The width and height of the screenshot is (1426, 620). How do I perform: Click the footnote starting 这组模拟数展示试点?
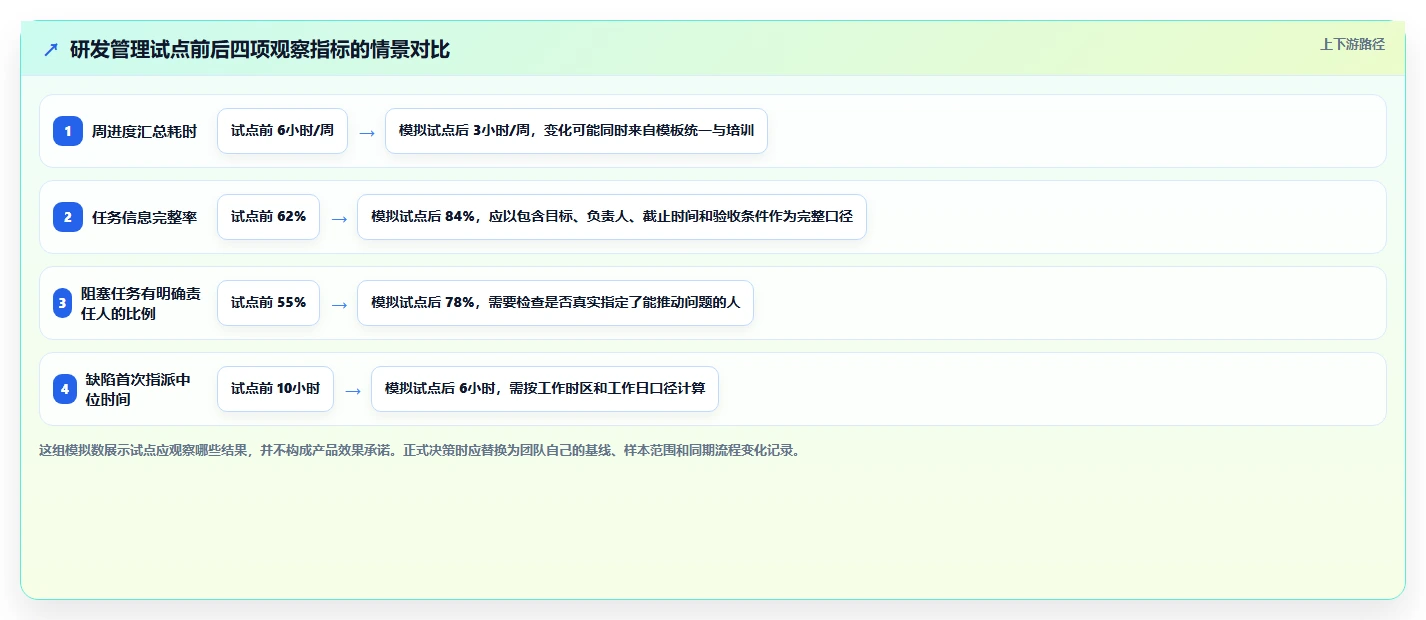click(x=419, y=450)
